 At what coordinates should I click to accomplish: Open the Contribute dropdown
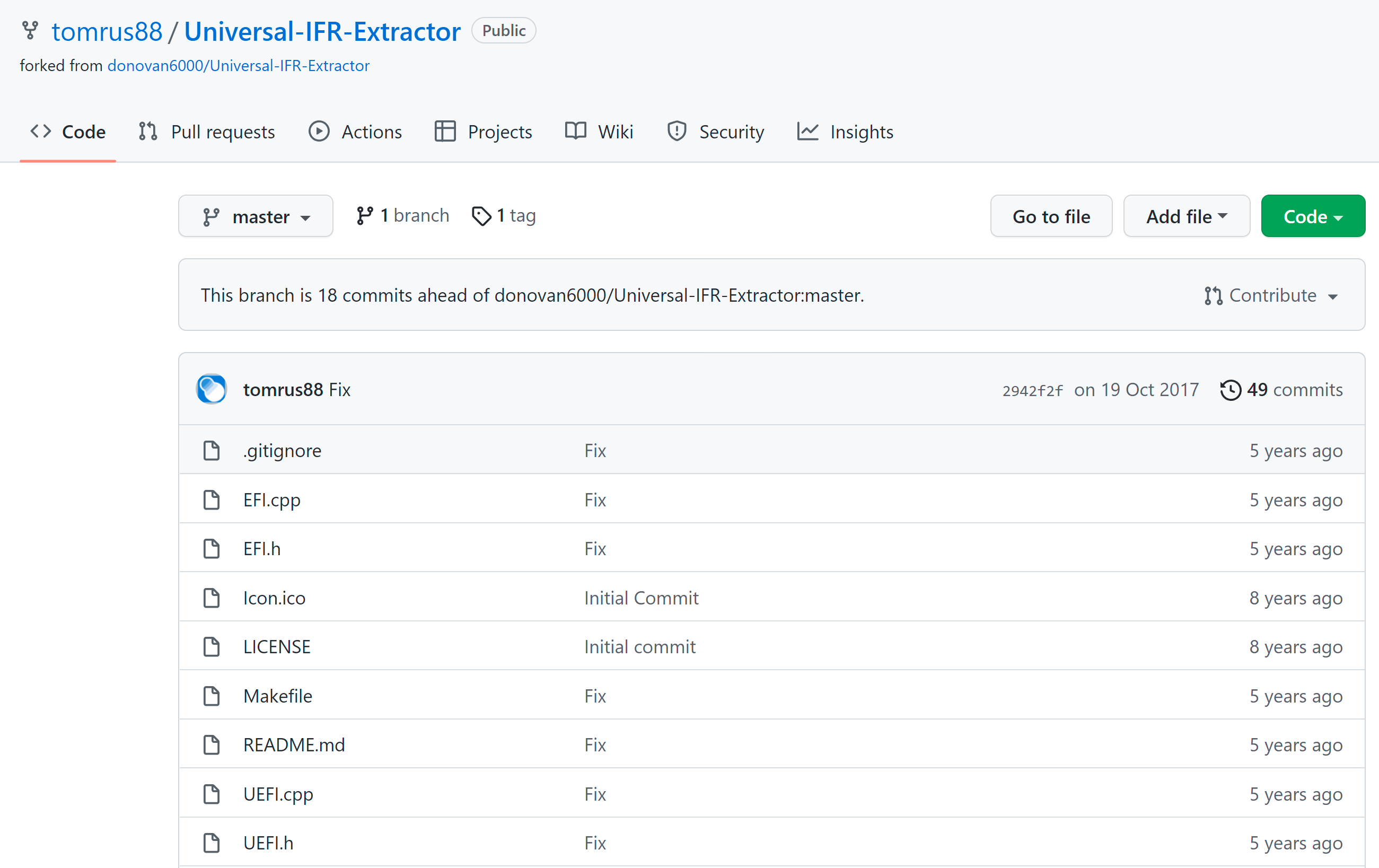point(1271,295)
